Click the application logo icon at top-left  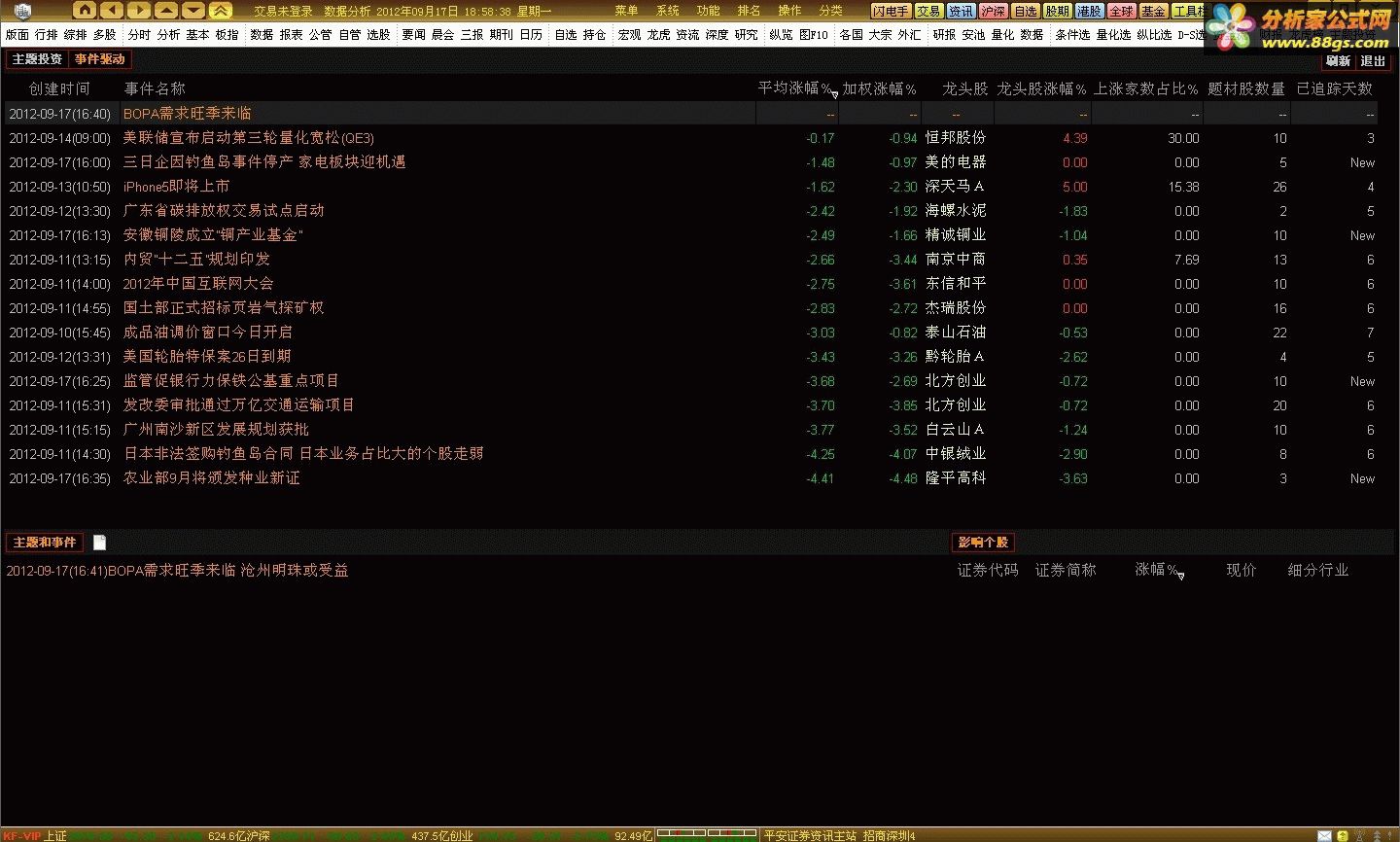pos(22,11)
